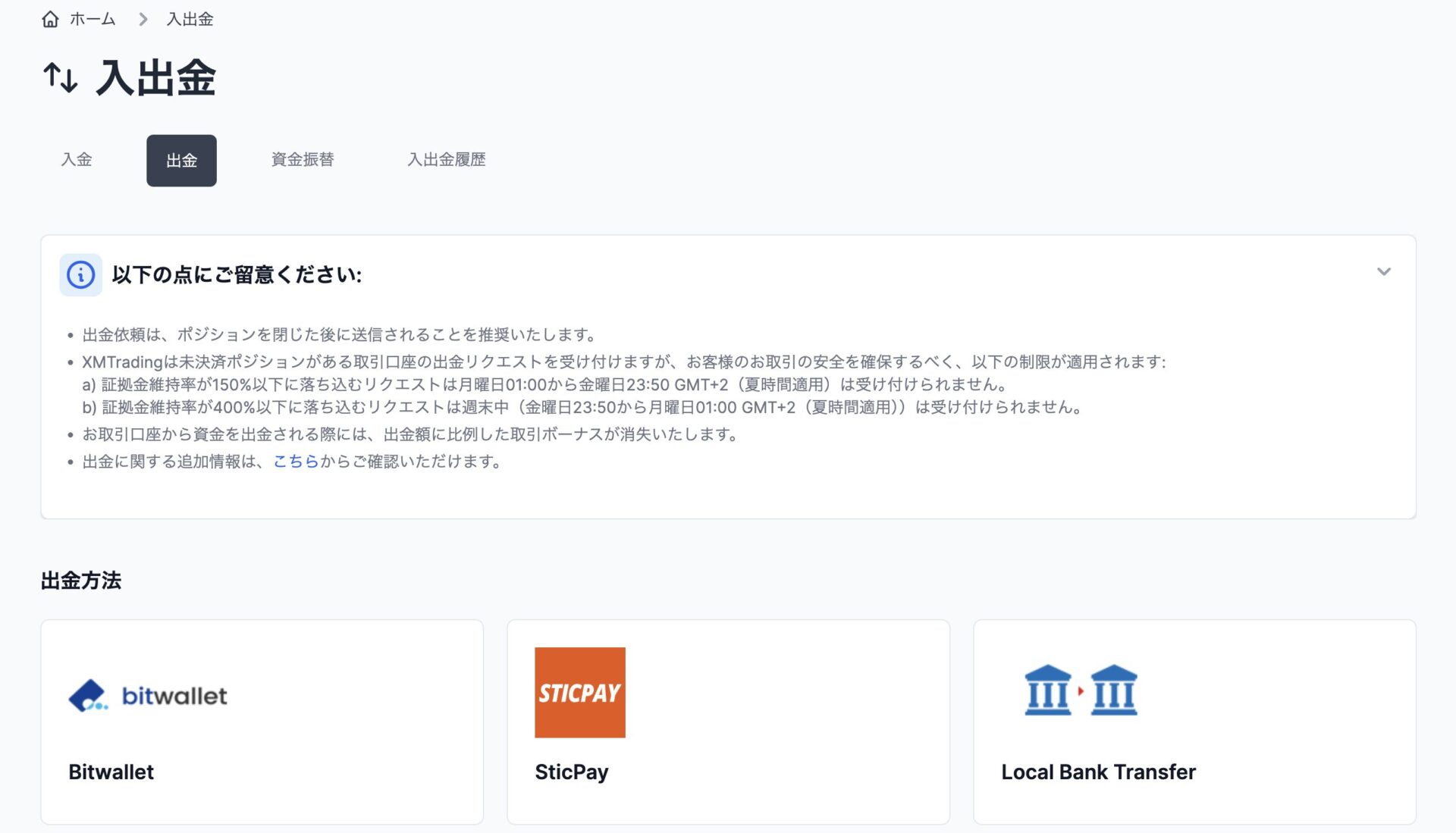Click the home icon in breadcrumb
The width and height of the screenshot is (1456, 833).
[x=50, y=19]
